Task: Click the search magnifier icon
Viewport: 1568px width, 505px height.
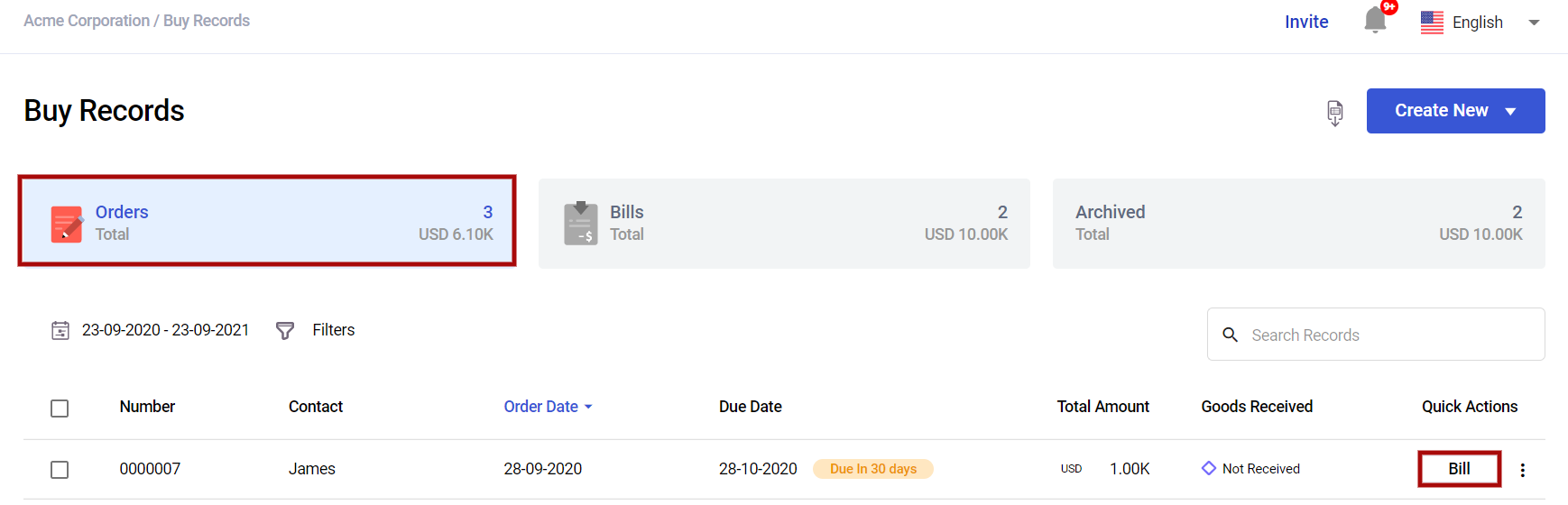Action: (1230, 335)
